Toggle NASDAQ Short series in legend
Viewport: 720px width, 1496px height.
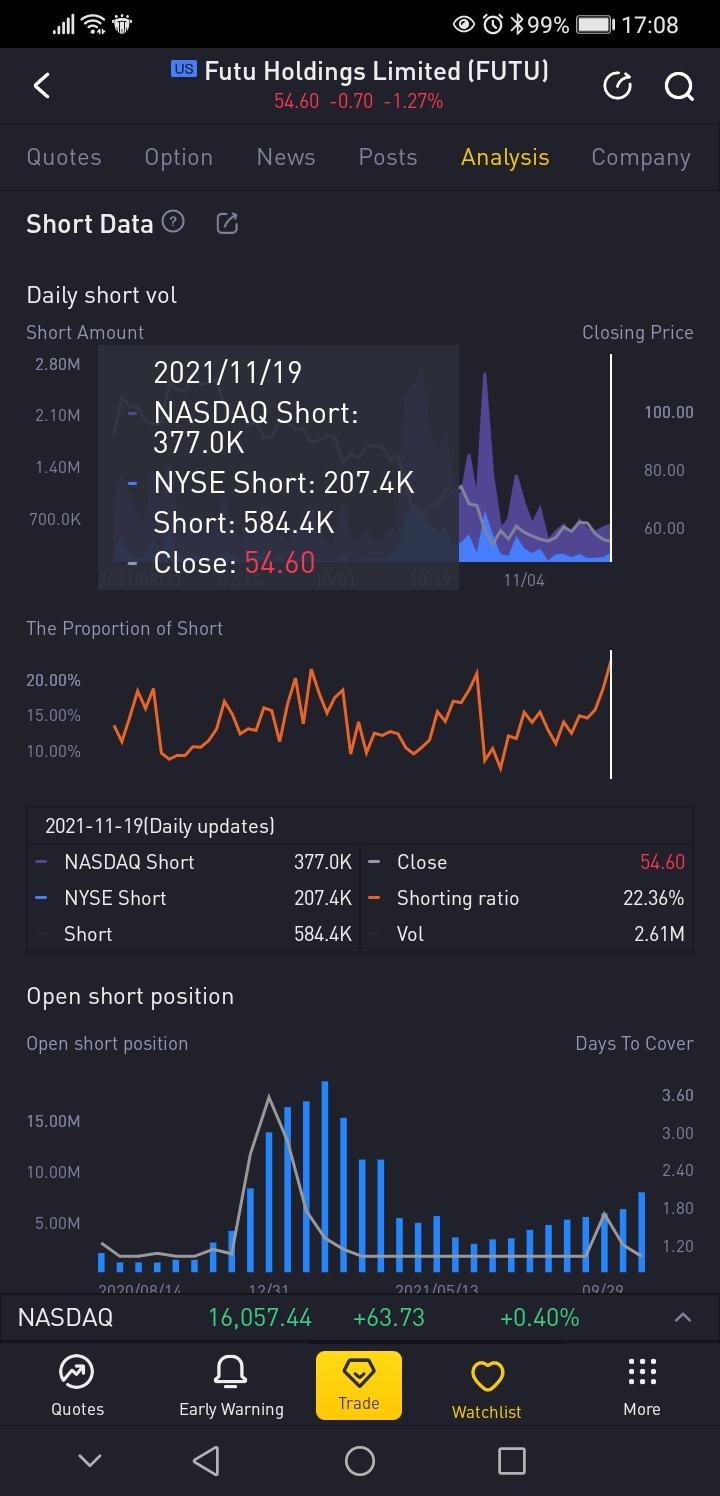[x=129, y=862]
